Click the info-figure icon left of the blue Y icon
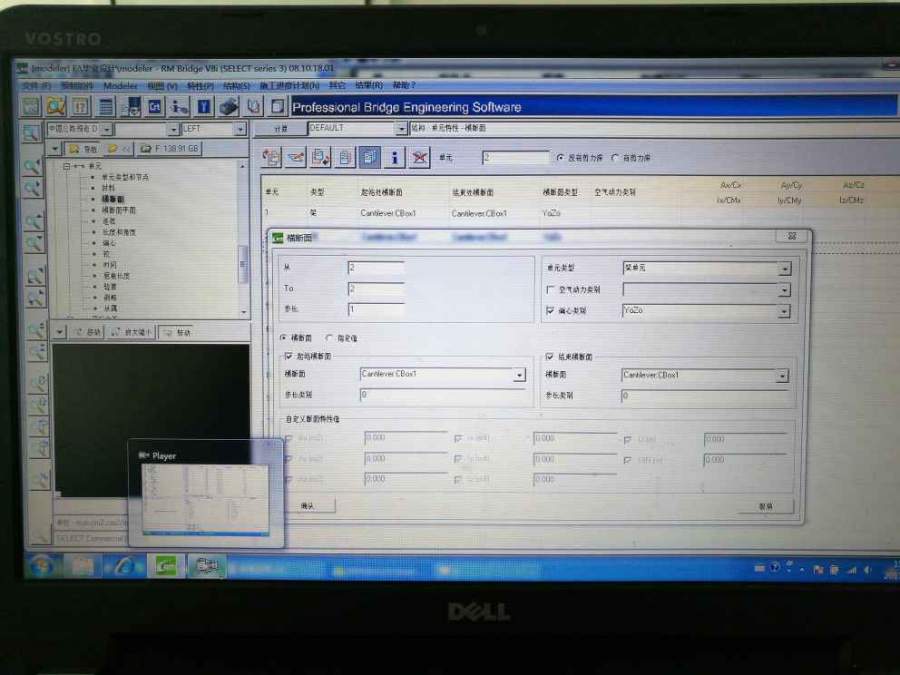The height and width of the screenshot is (675, 900). [x=179, y=107]
